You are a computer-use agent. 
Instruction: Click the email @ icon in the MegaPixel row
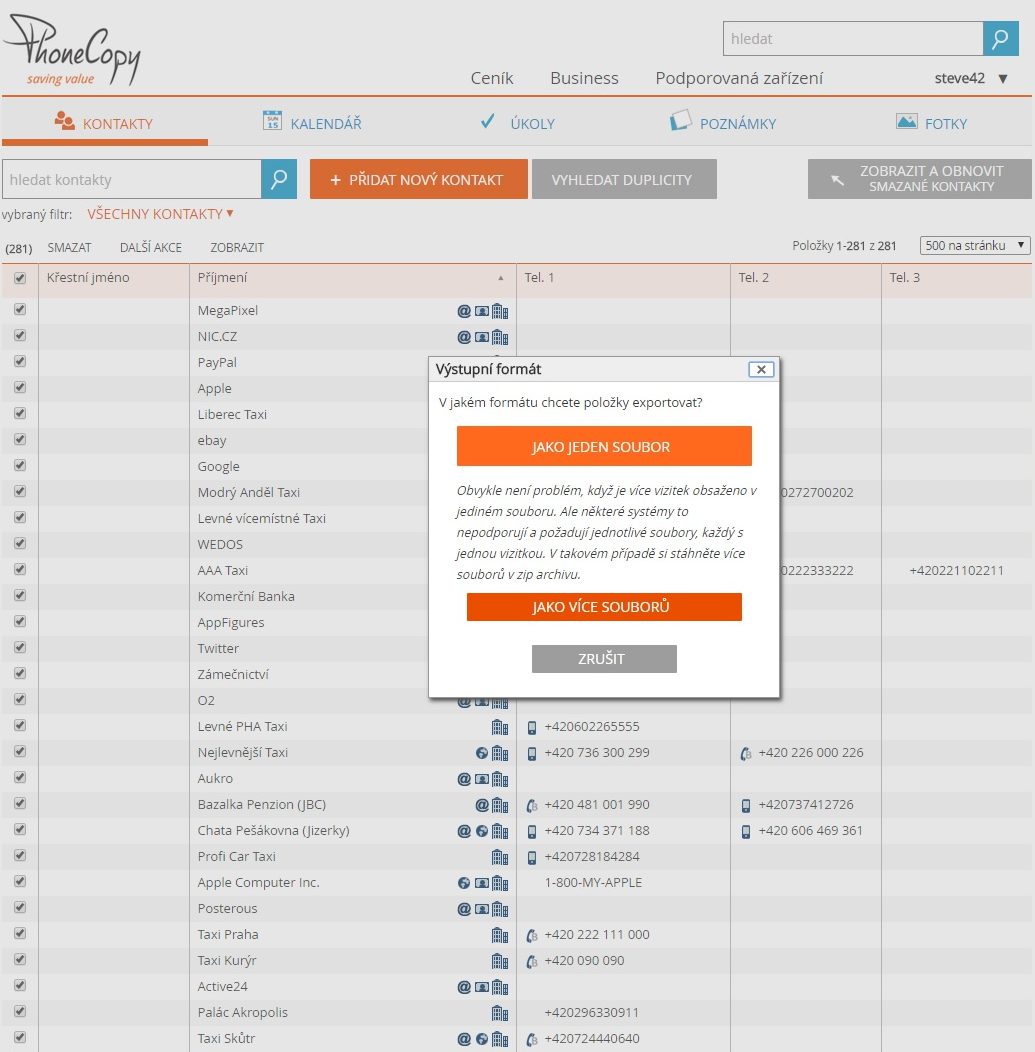click(x=464, y=311)
